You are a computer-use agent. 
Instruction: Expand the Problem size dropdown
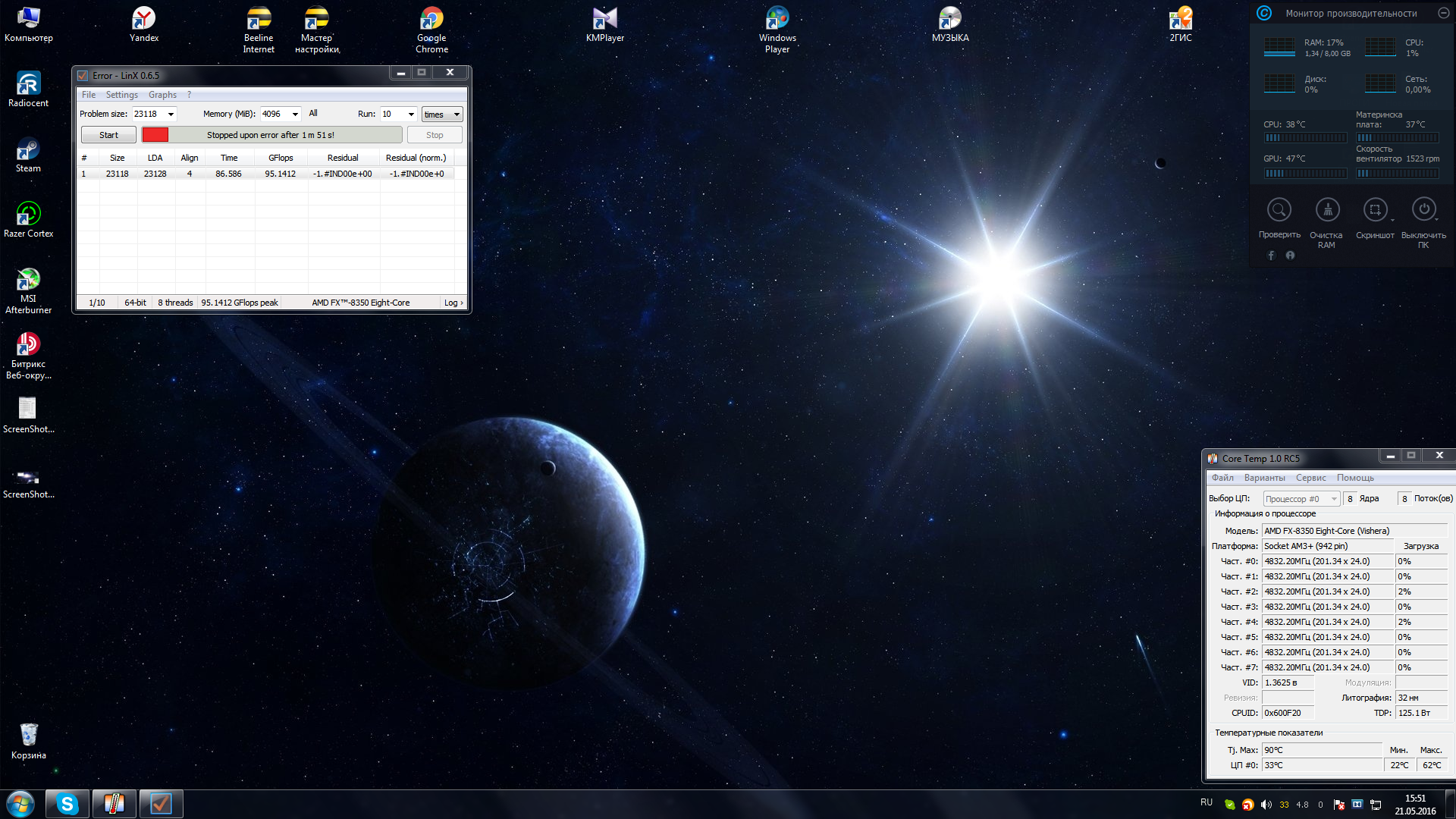pos(171,115)
